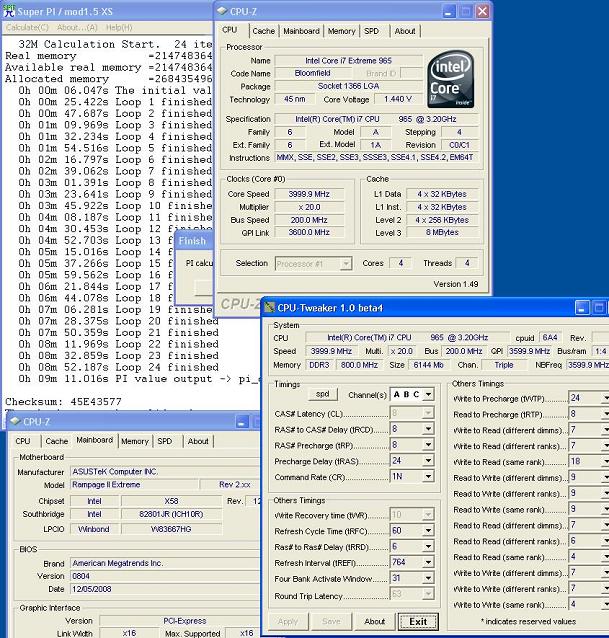609x638 pixels.
Task: Expand the Precharge Delay (tRAS) dropdown
Action: (x=428, y=461)
